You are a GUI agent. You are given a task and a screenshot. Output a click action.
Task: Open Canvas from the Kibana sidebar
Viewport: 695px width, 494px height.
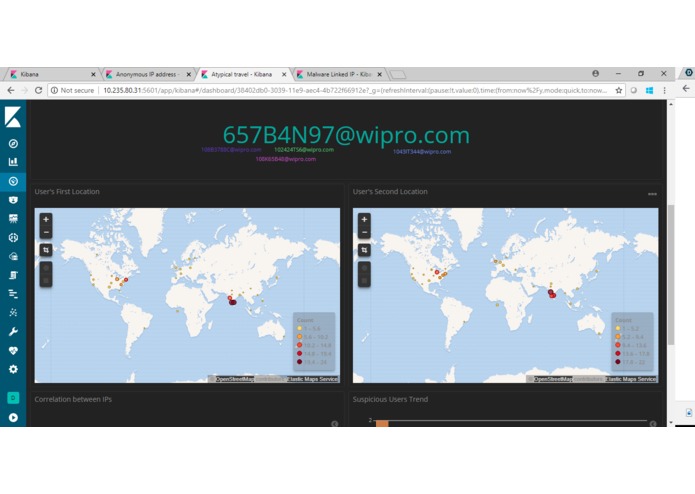13,218
